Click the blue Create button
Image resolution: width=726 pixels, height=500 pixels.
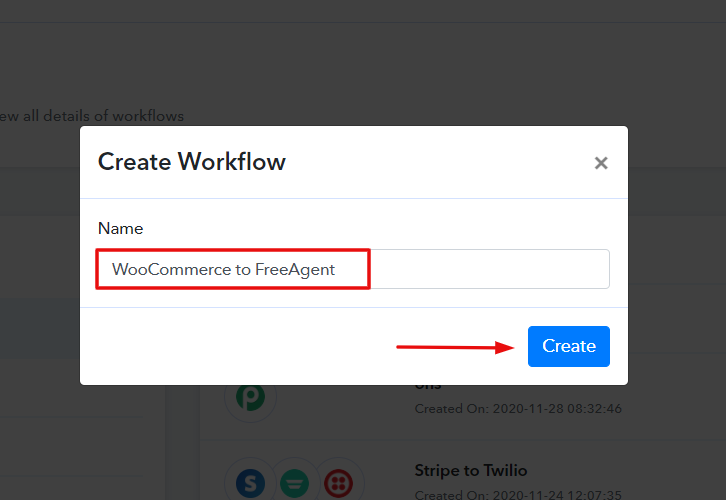[x=569, y=346]
